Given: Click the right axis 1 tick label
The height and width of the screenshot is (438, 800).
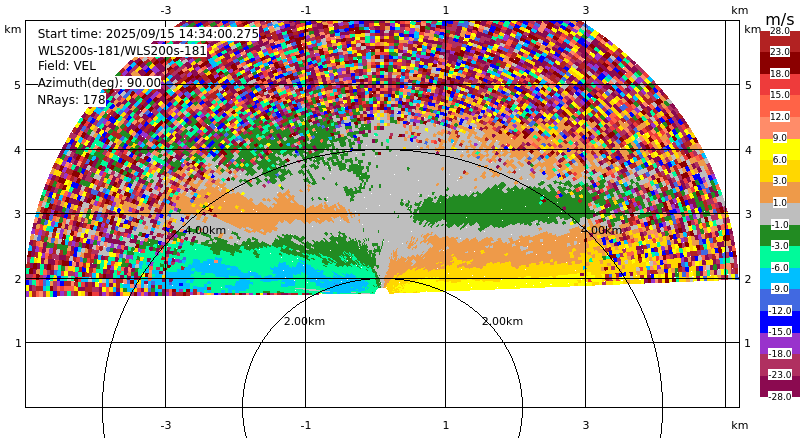Looking at the screenshot, I should pos(748,343).
